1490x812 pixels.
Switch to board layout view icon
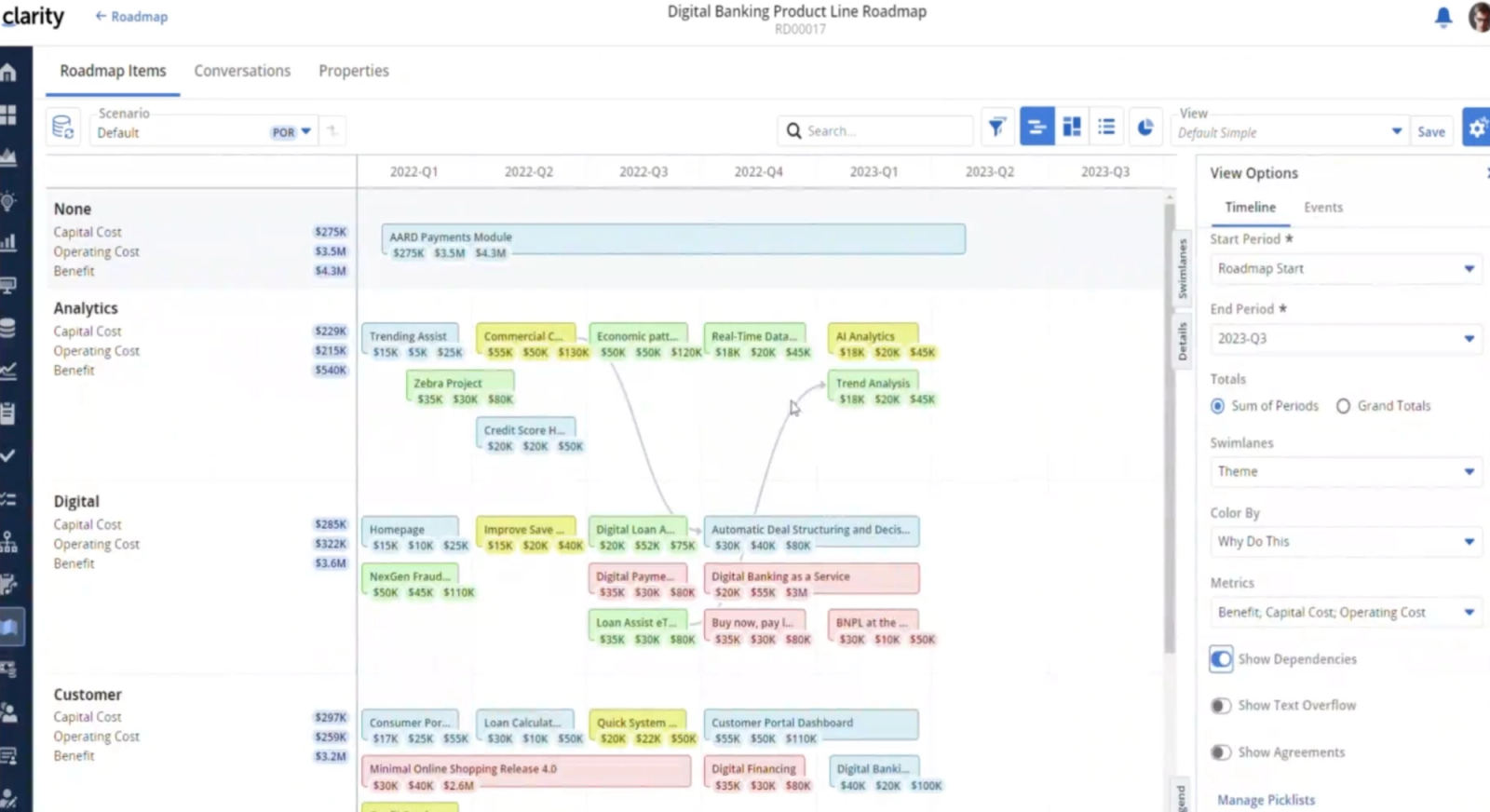click(1072, 127)
